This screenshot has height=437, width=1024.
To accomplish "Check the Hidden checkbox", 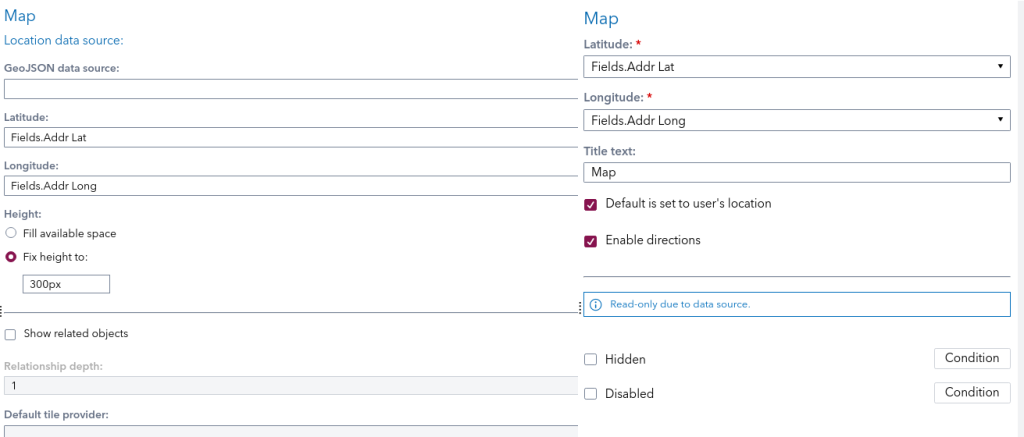I will coord(591,359).
